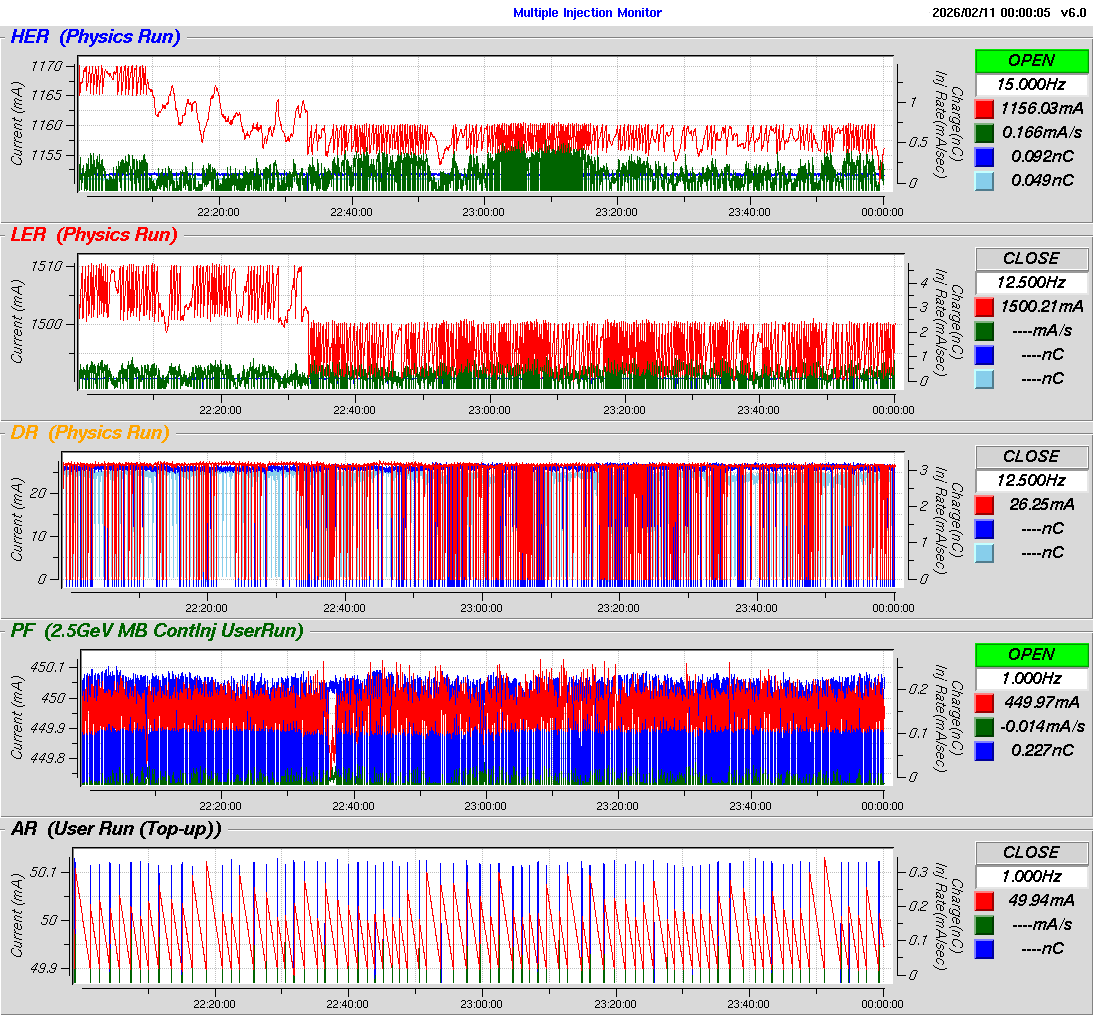1093x1015 pixels.
Task: Click the light blue swatch beside 0.049nC
Action: coord(984,181)
